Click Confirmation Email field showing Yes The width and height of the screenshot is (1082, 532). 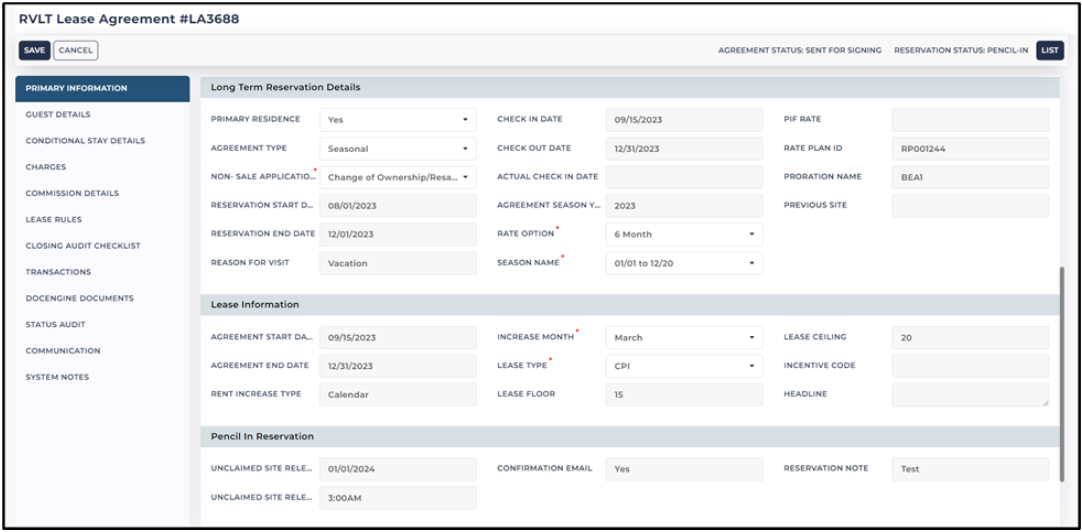tap(685, 469)
